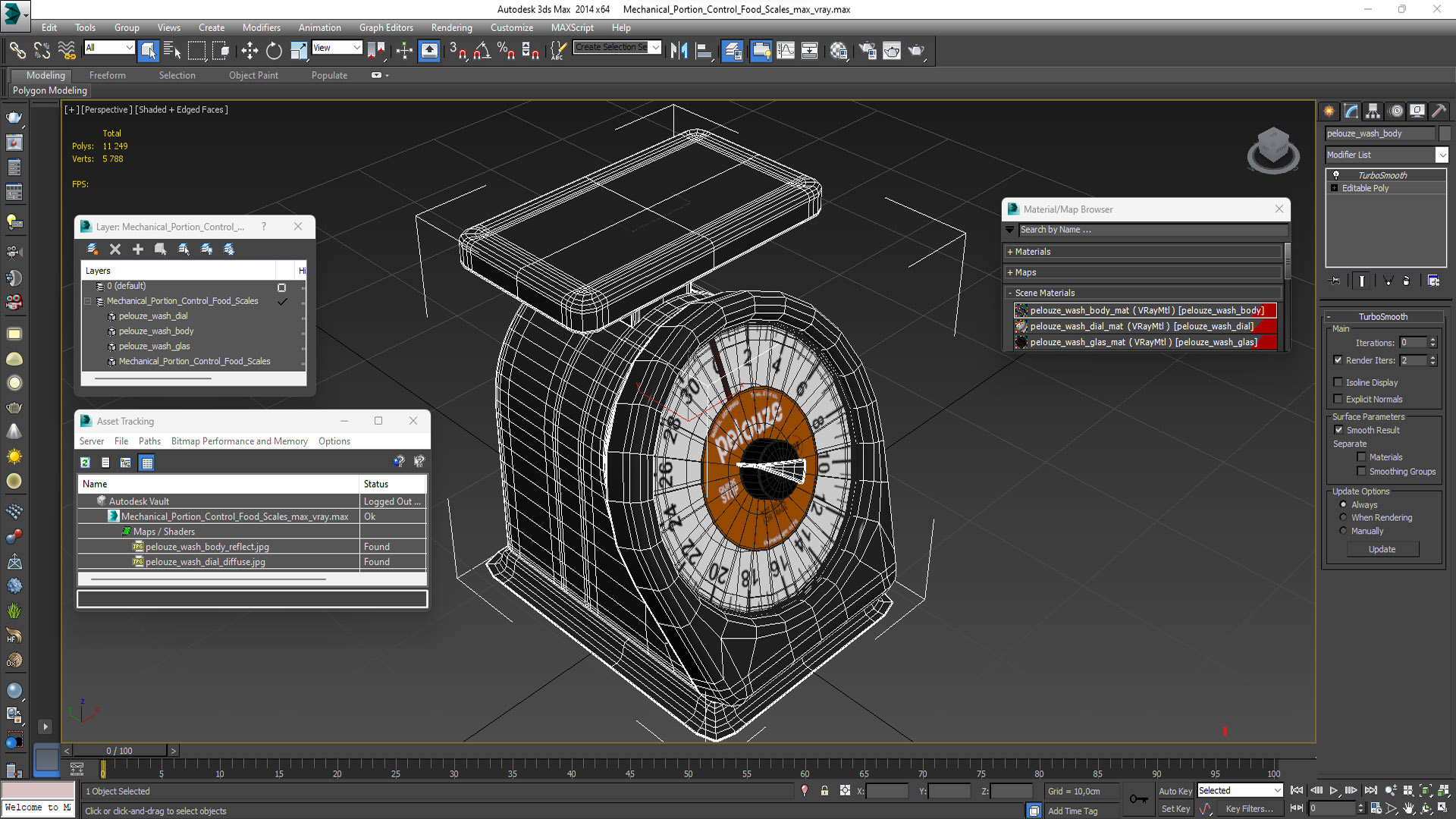Viewport: 1456px width, 819px height.
Task: Switch to Object Paint ribbon tab
Action: coord(253,75)
